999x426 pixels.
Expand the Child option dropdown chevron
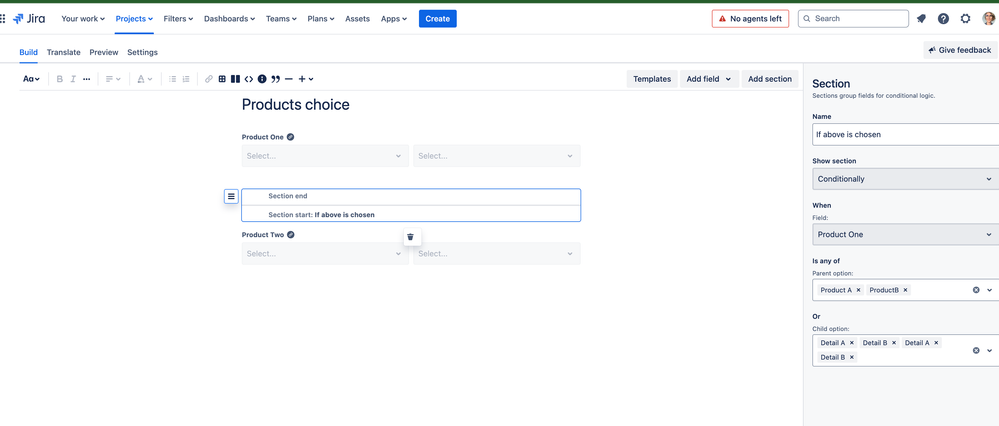[990, 350]
